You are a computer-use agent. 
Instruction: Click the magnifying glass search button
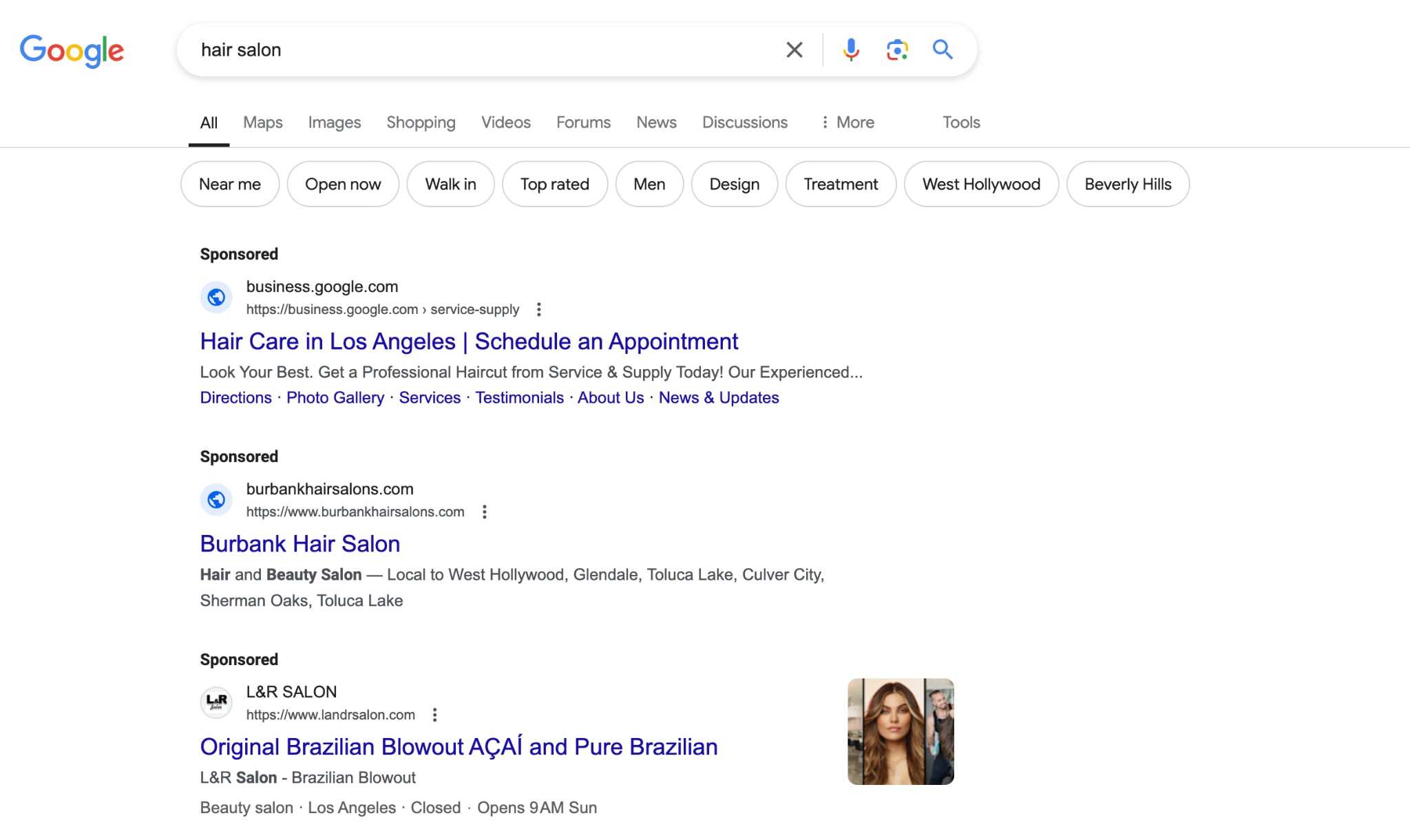943,50
